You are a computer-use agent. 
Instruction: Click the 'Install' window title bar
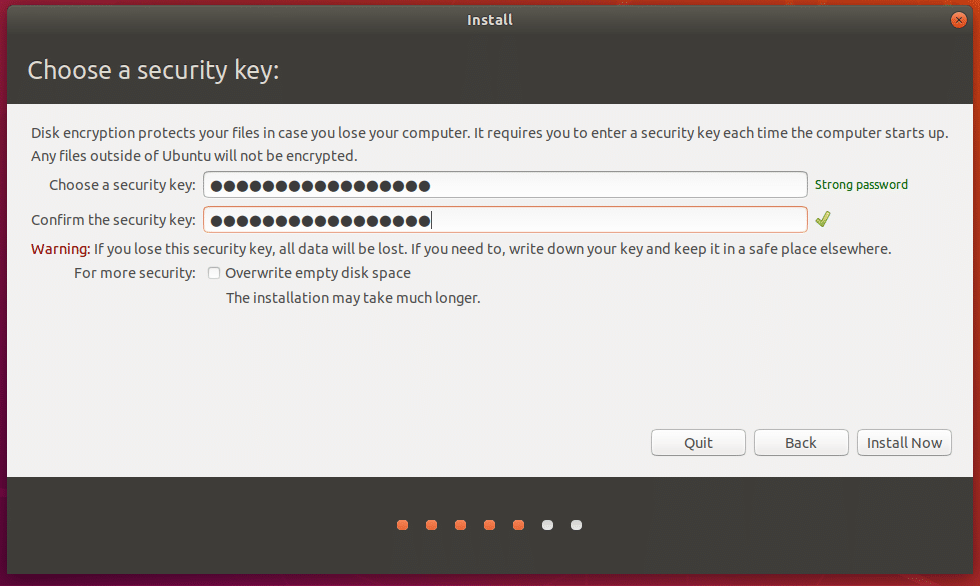coord(489,20)
